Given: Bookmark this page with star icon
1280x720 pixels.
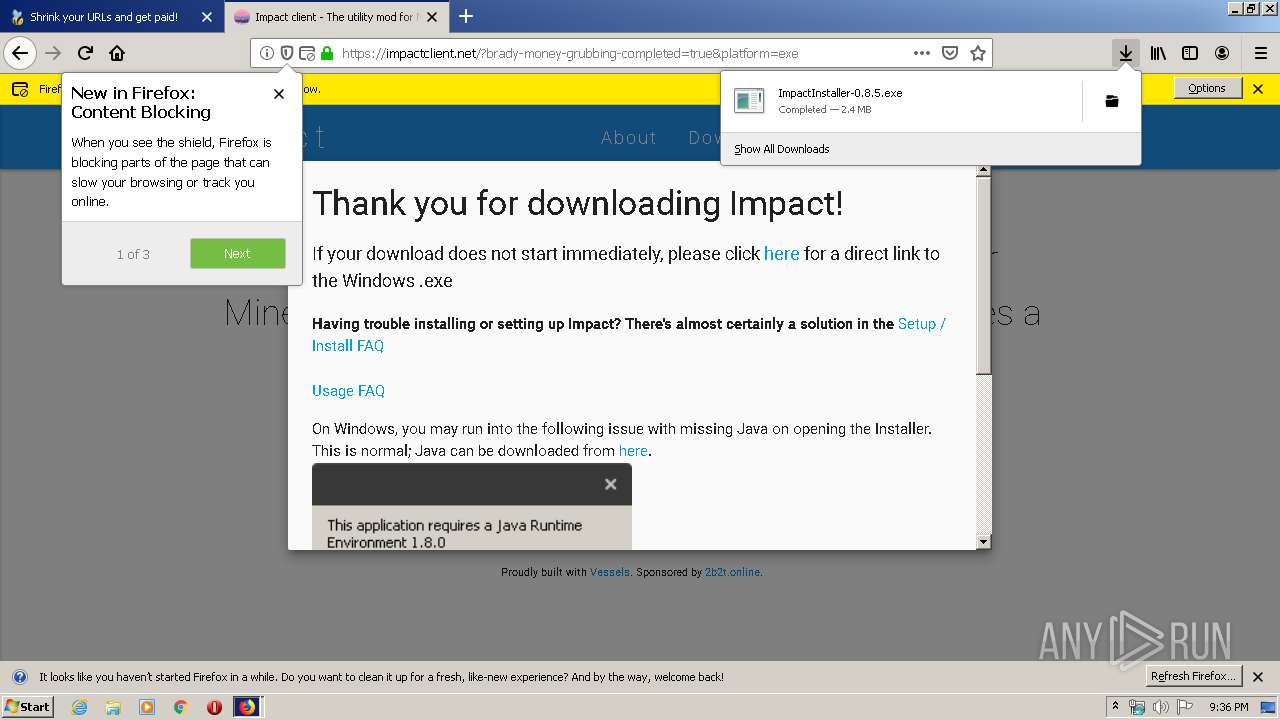Looking at the screenshot, I should 978,53.
